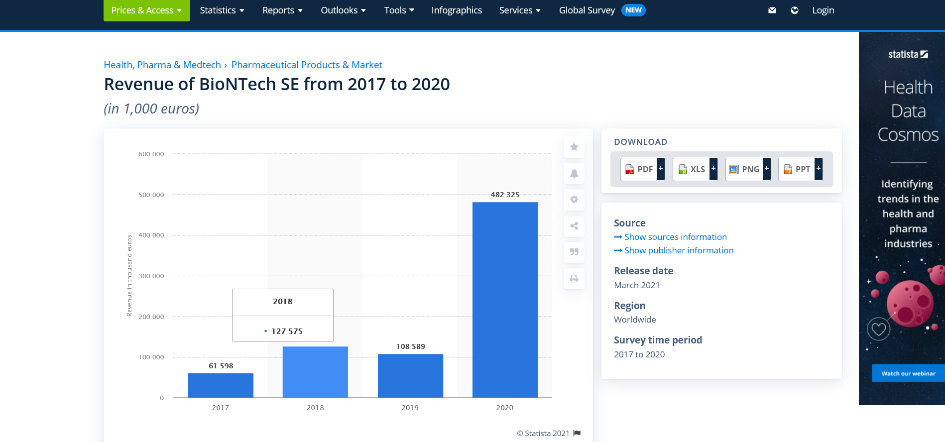The image size is (945, 442).
Task: Click the Statista logo in the ad
Action: point(908,54)
